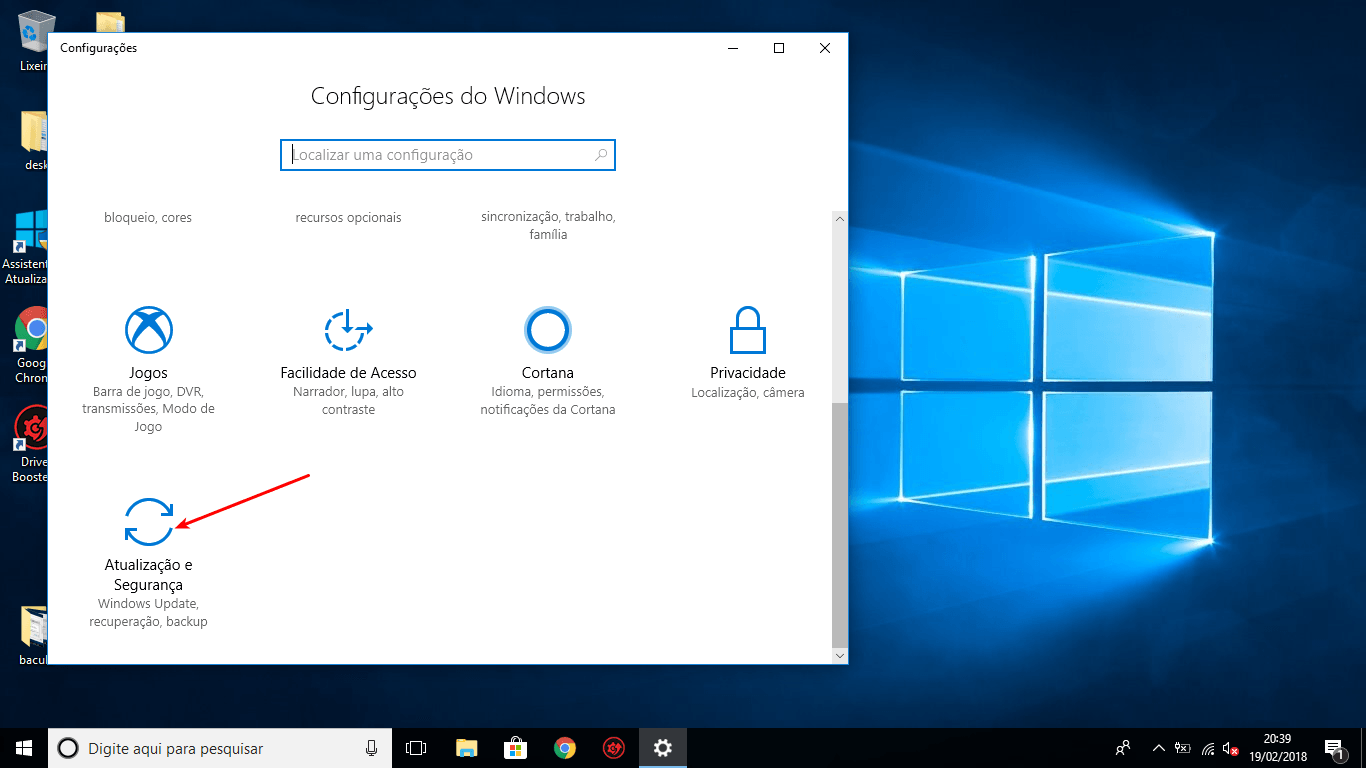Click the Localizar uma configuração search field
This screenshot has height=768, width=1366.
[x=448, y=155]
